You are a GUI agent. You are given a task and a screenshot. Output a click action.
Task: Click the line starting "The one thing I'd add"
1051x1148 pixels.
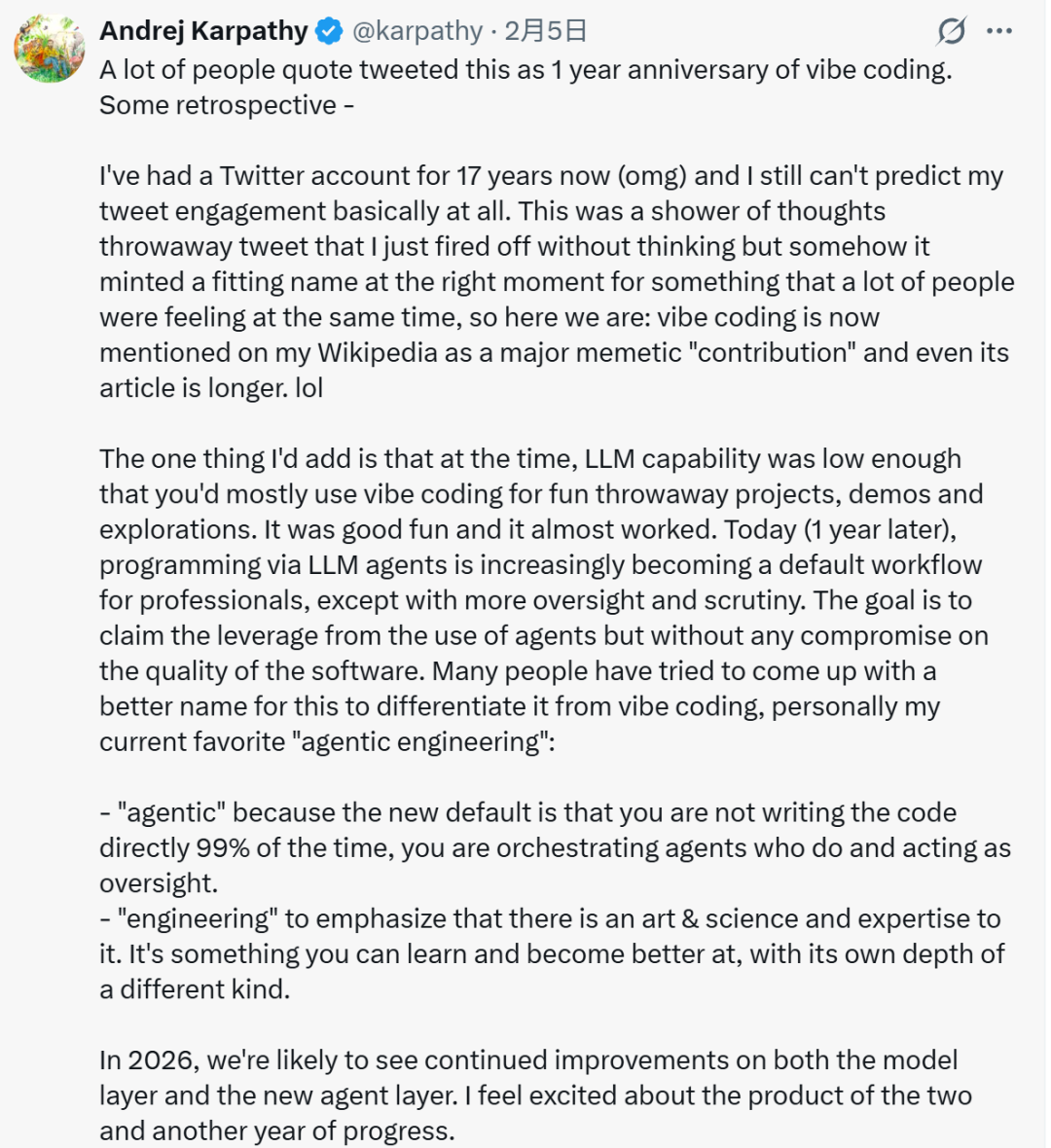[x=529, y=459]
